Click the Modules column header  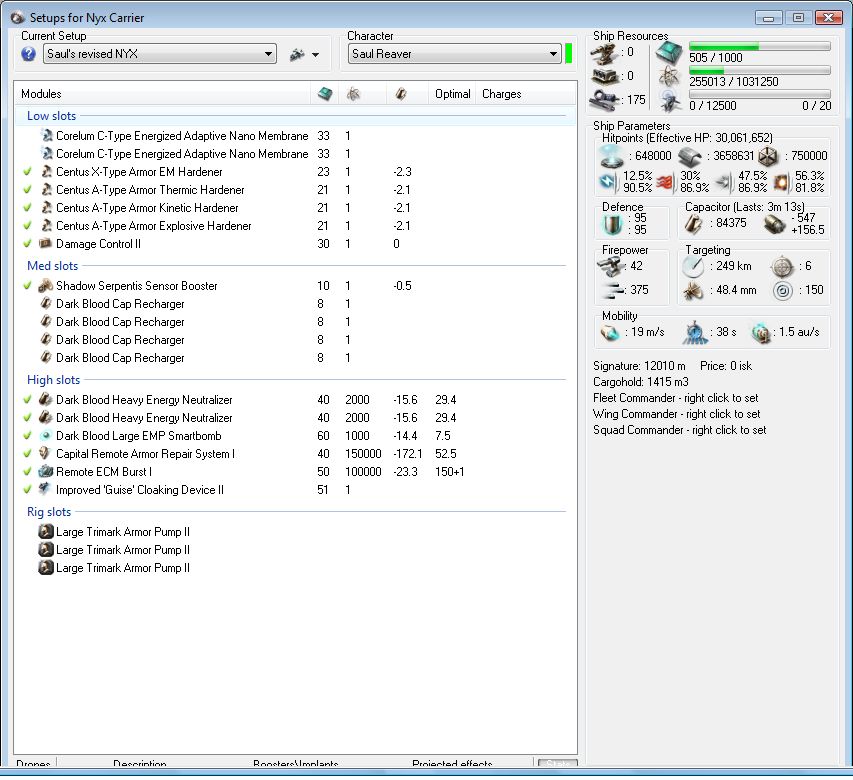[x=163, y=94]
